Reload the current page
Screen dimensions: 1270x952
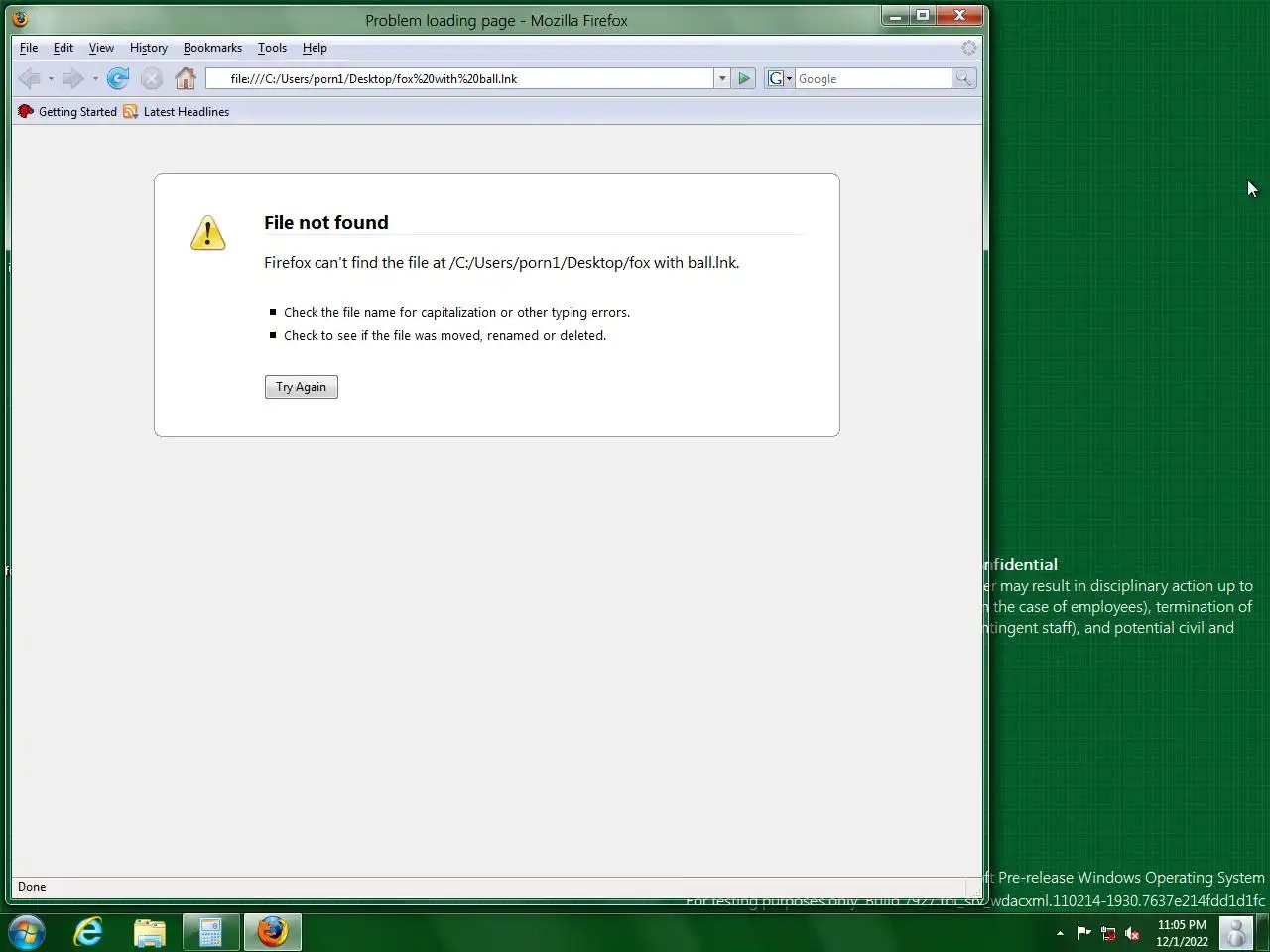[118, 78]
